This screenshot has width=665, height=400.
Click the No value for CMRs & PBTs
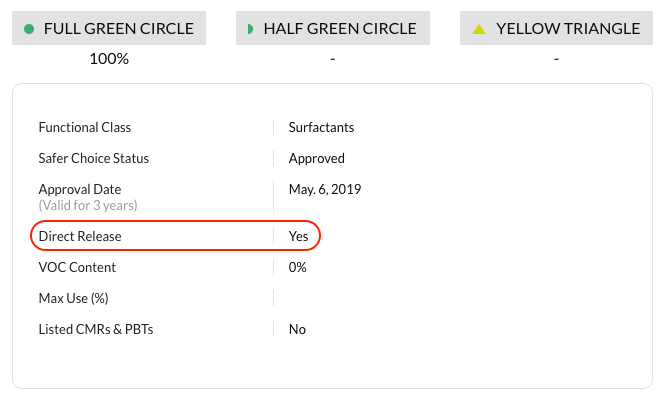297,329
